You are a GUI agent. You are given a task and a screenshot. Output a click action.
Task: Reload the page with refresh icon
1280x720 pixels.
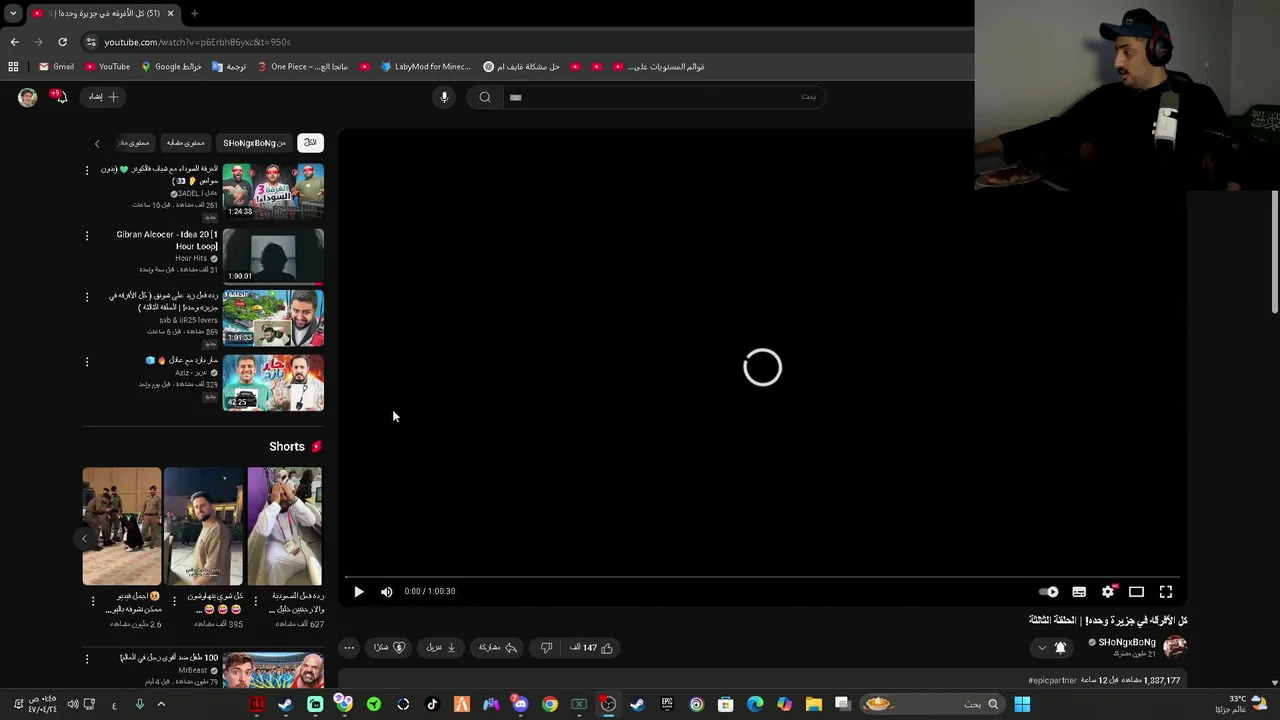[x=62, y=42]
